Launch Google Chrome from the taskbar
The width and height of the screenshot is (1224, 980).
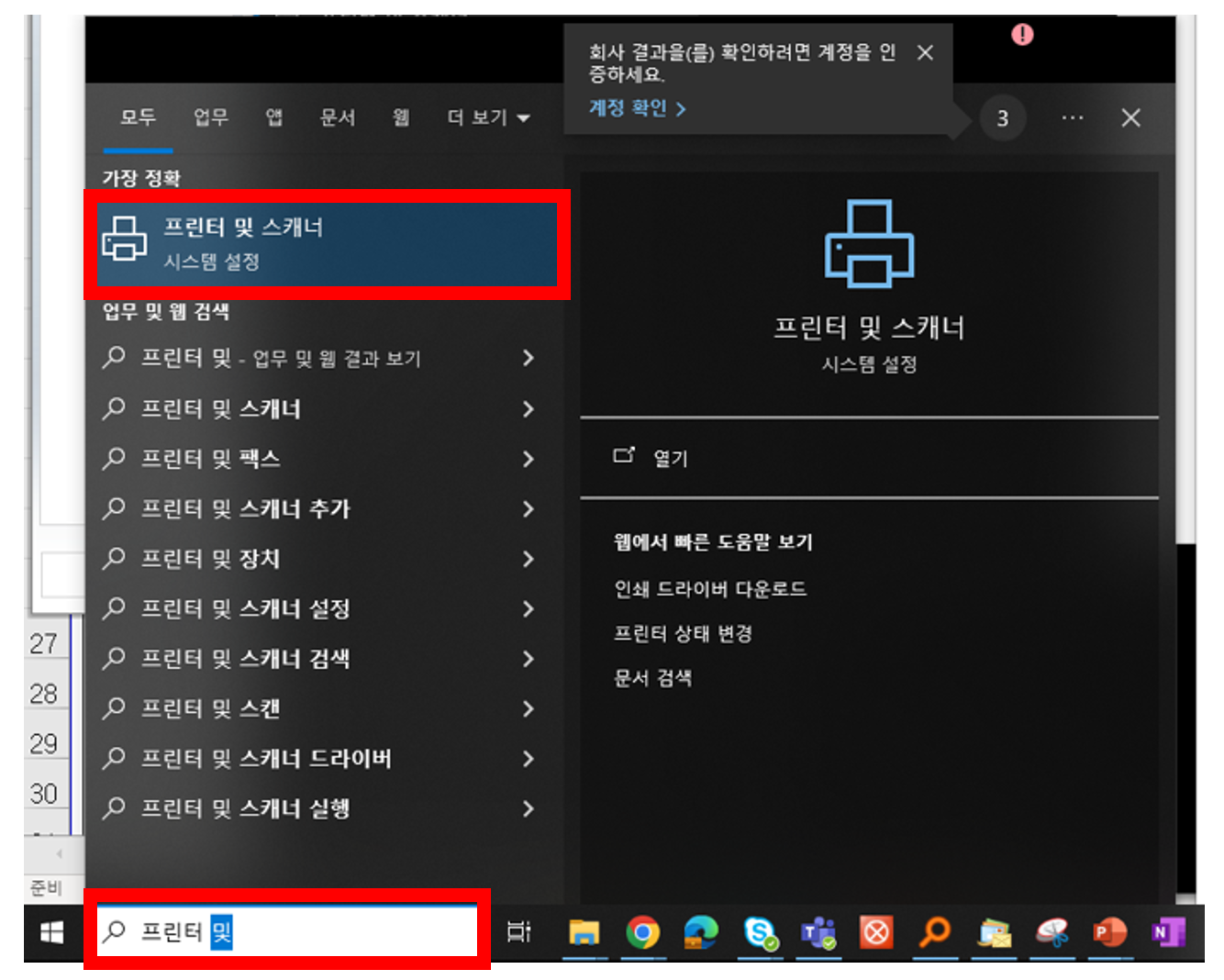click(642, 932)
